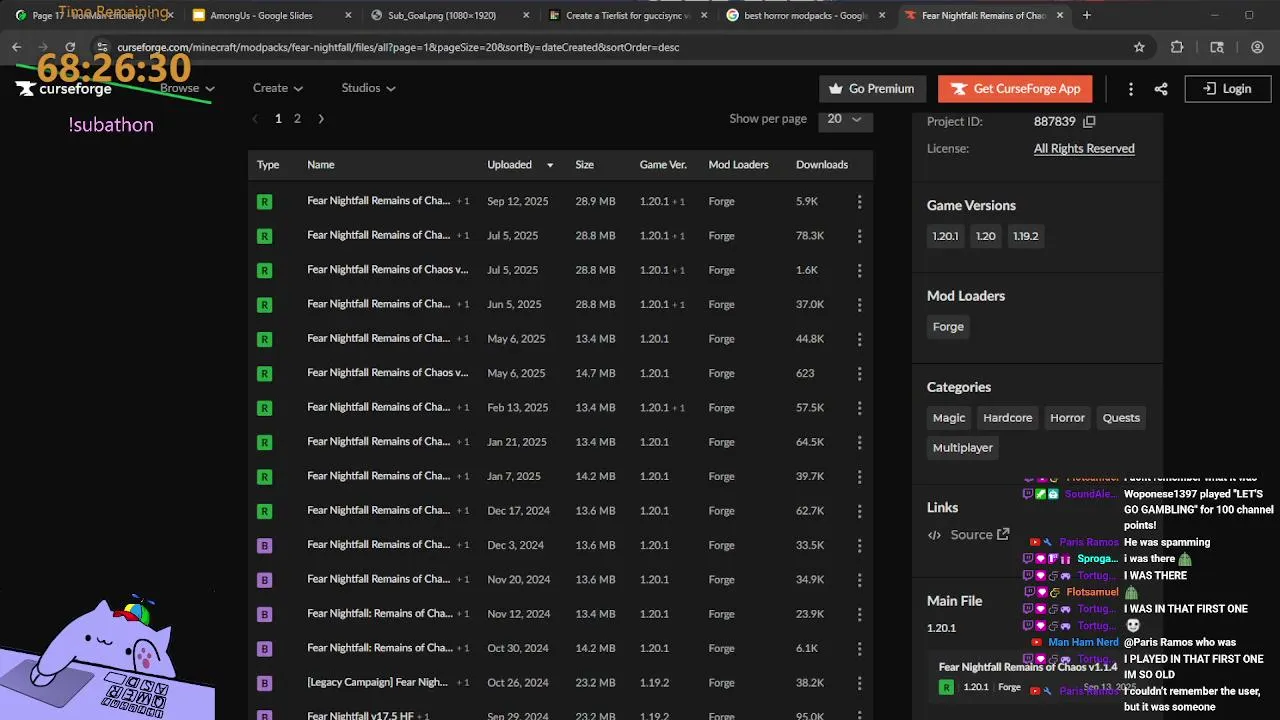Open the Hardcore category tag
This screenshot has width=1280, height=720.
(x=1007, y=418)
